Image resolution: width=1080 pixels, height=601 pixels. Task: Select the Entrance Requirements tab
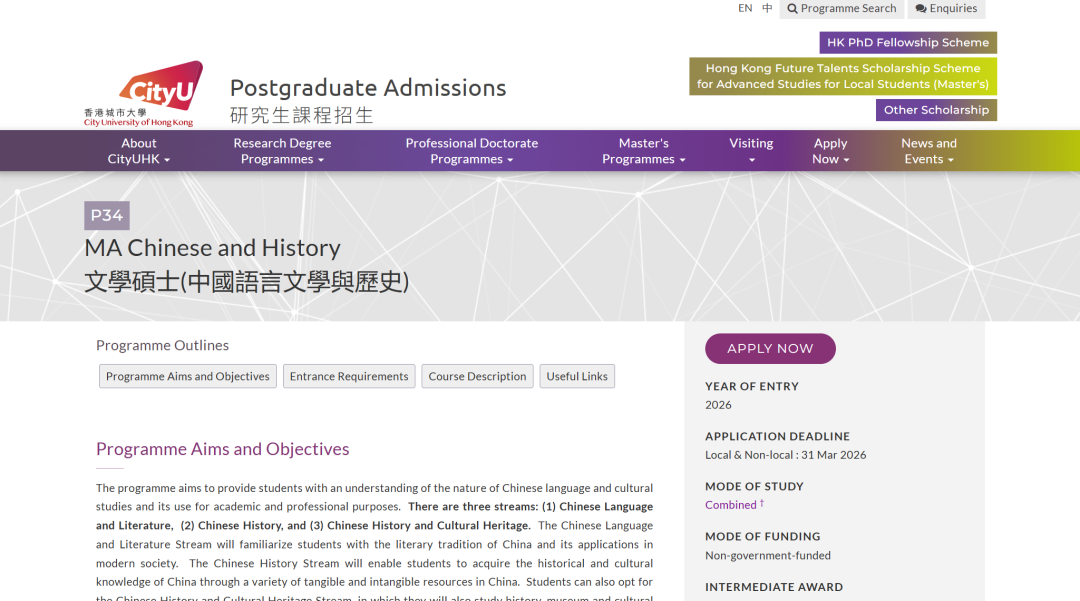348,376
